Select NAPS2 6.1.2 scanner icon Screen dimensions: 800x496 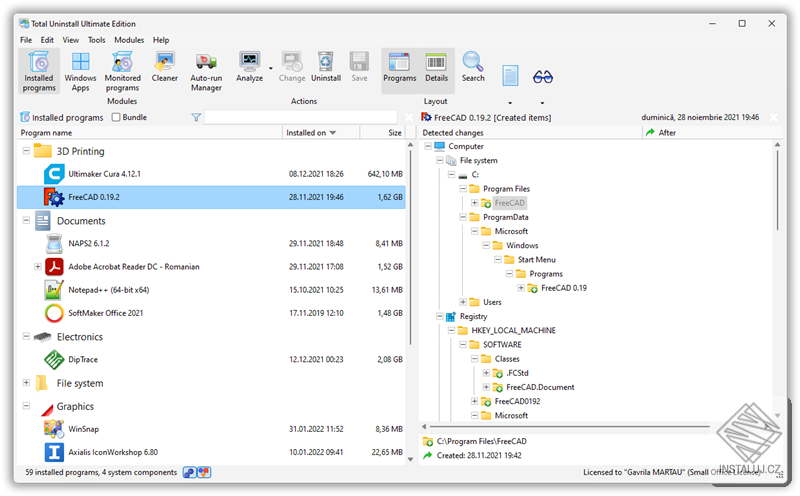tap(54, 243)
